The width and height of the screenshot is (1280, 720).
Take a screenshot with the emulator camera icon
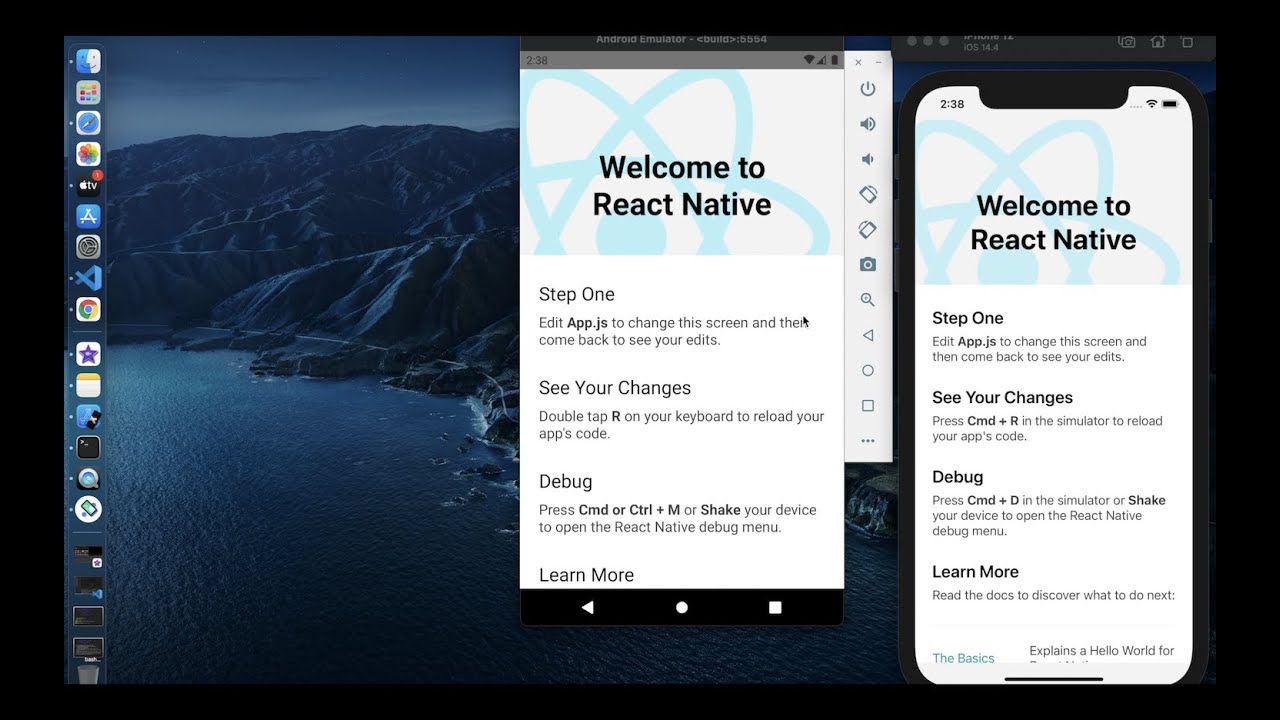point(868,264)
